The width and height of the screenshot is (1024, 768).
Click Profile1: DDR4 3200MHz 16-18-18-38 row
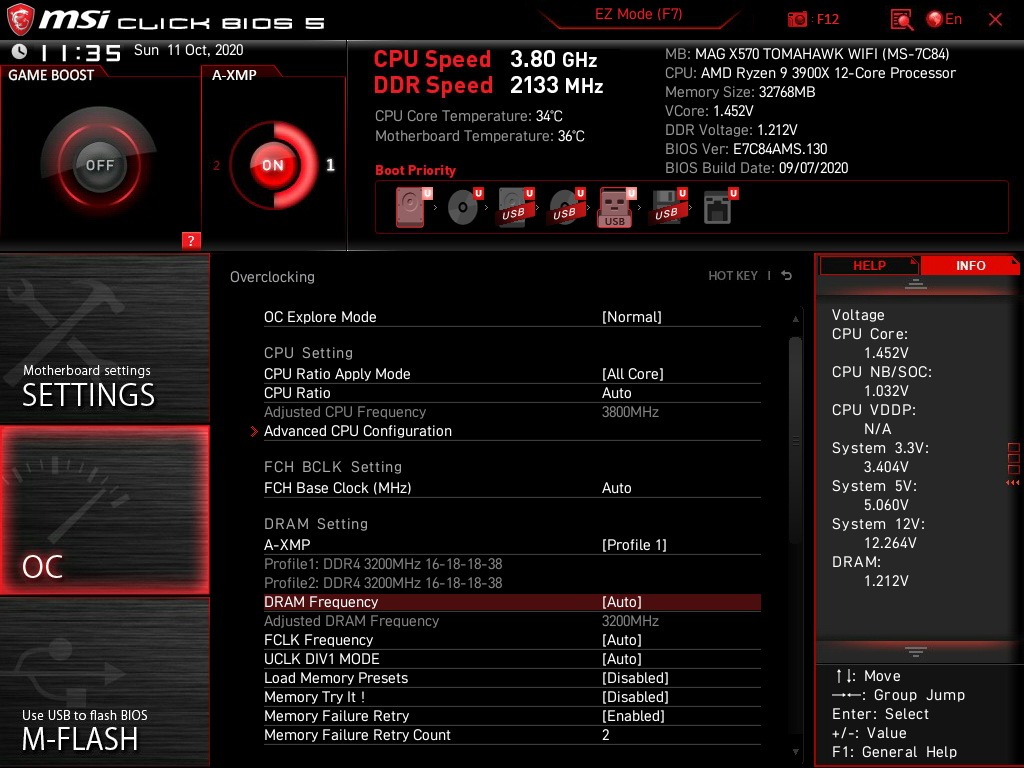click(x=383, y=564)
